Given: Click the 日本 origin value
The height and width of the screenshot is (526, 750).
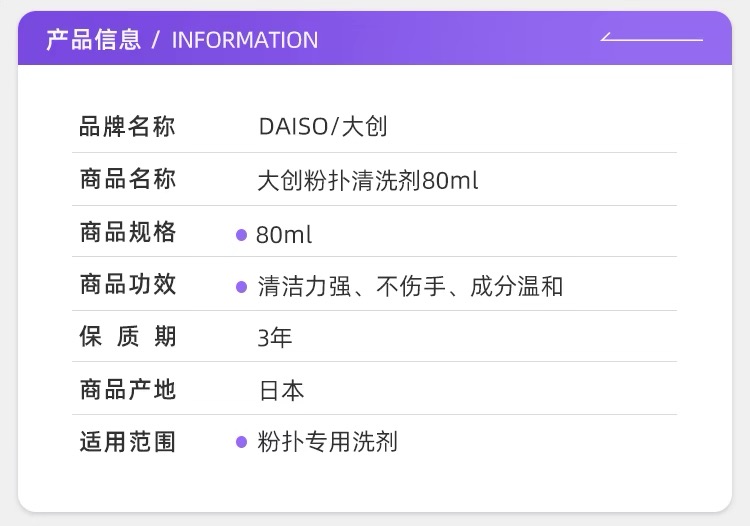Looking at the screenshot, I should pos(281,390).
